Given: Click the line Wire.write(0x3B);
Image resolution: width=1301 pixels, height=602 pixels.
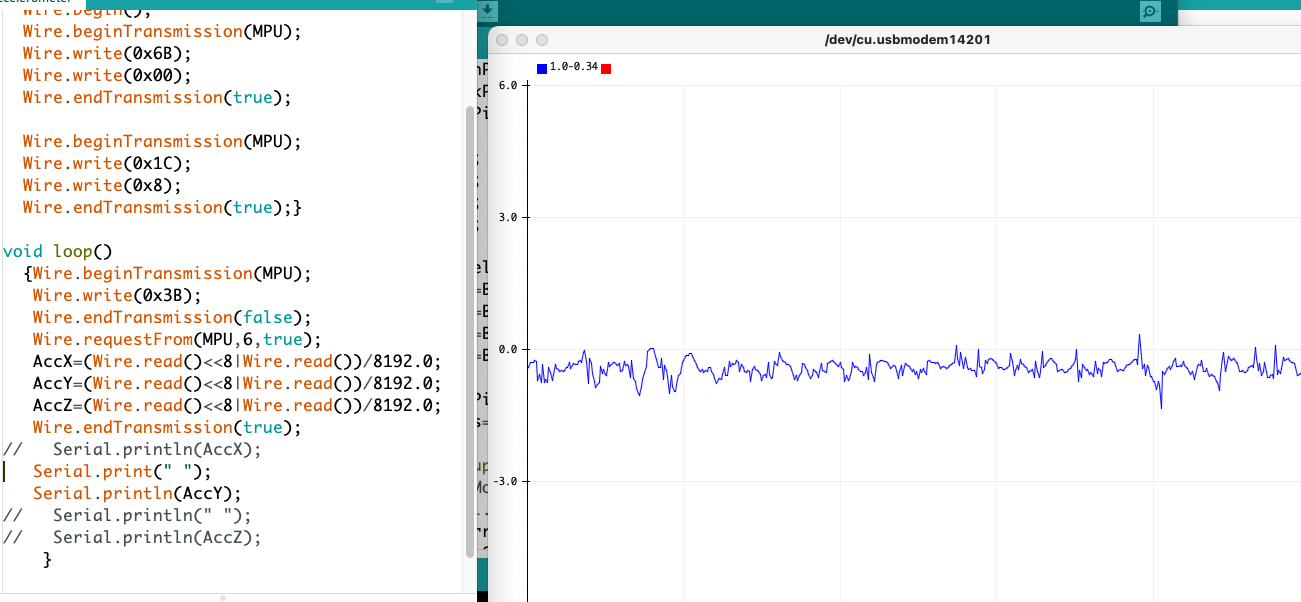Looking at the screenshot, I should click(117, 295).
